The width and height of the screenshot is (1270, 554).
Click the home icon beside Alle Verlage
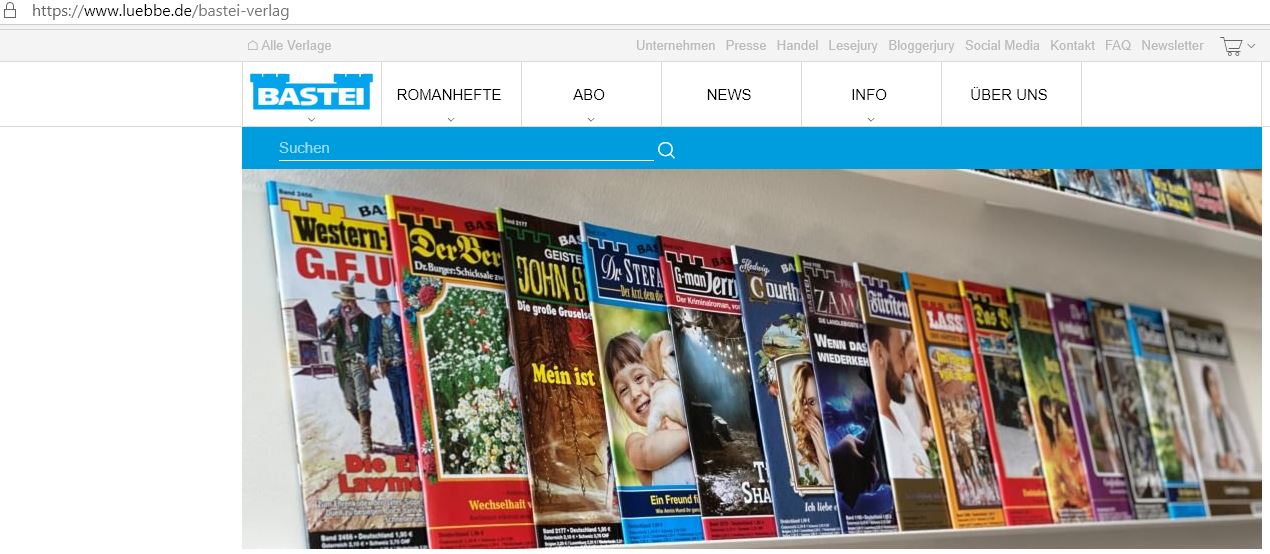[x=252, y=46]
